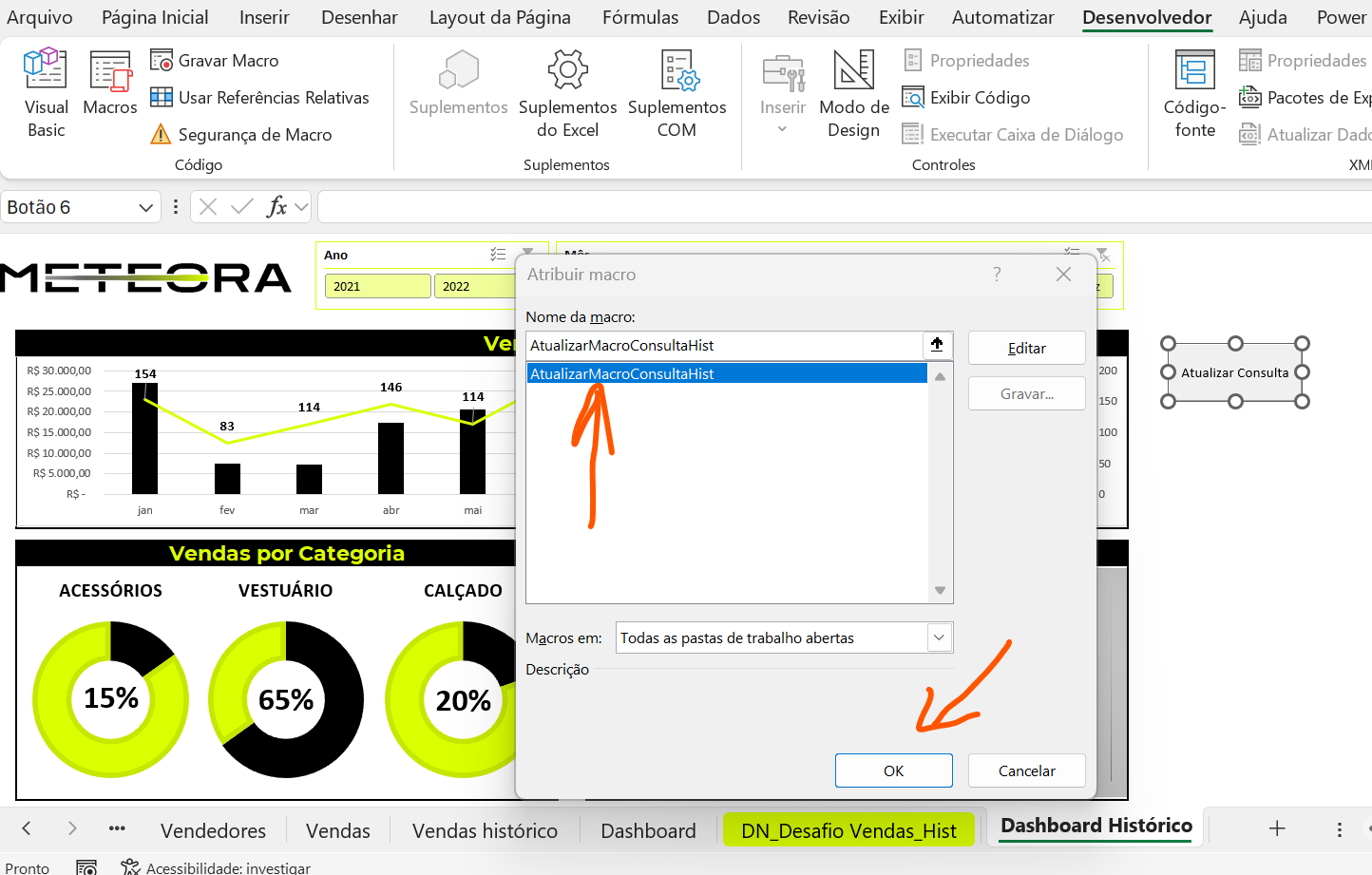Click inside the formula bar
1372x875 pixels.
[844, 207]
